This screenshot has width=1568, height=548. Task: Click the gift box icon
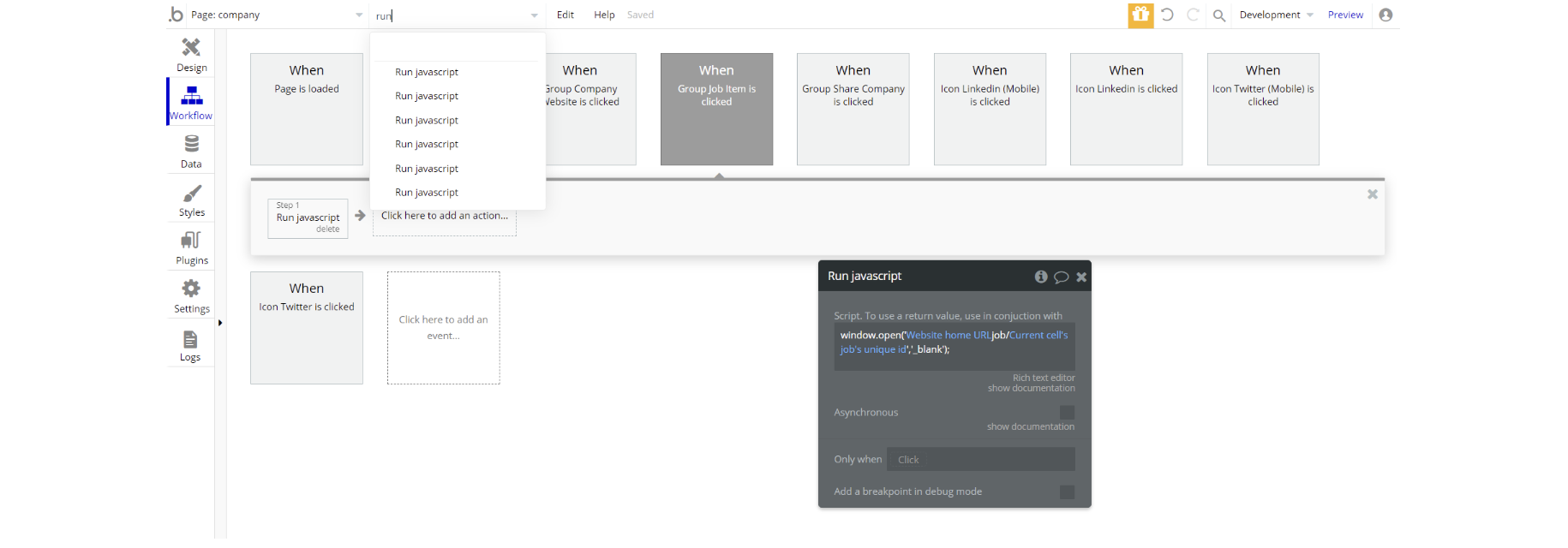point(1140,15)
